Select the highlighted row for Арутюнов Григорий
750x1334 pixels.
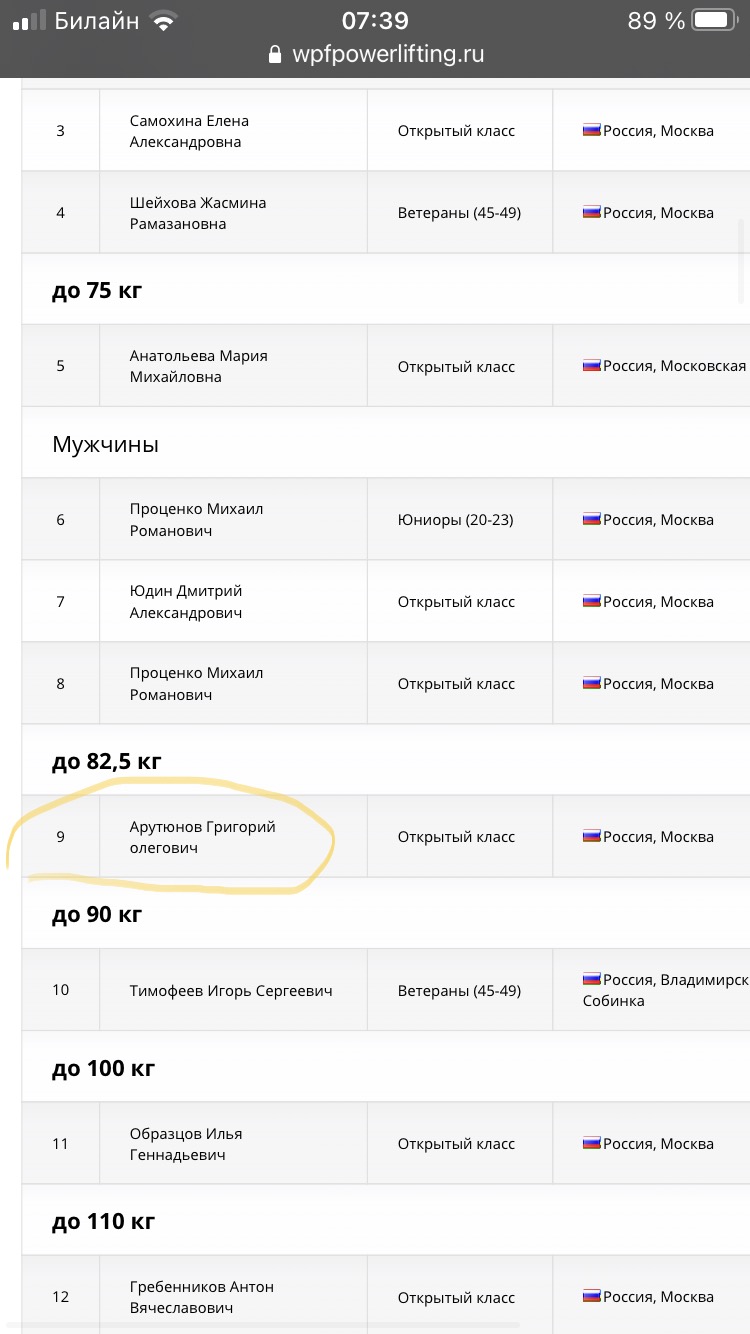pyautogui.click(x=200, y=837)
